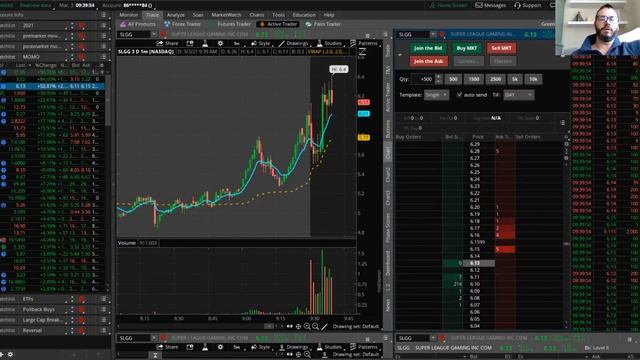Select the crosshair pan tool below the chart

point(298,327)
